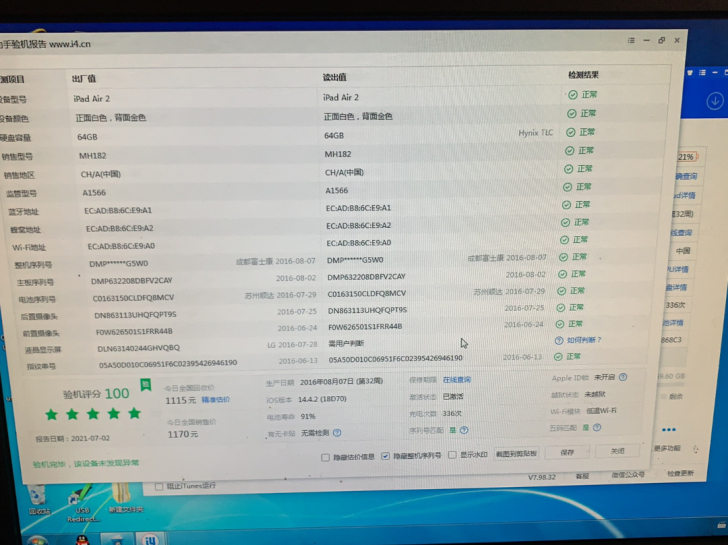The image size is (728, 545).
Task: Open the 新建文件夹 desktop folder
Action: [124, 498]
